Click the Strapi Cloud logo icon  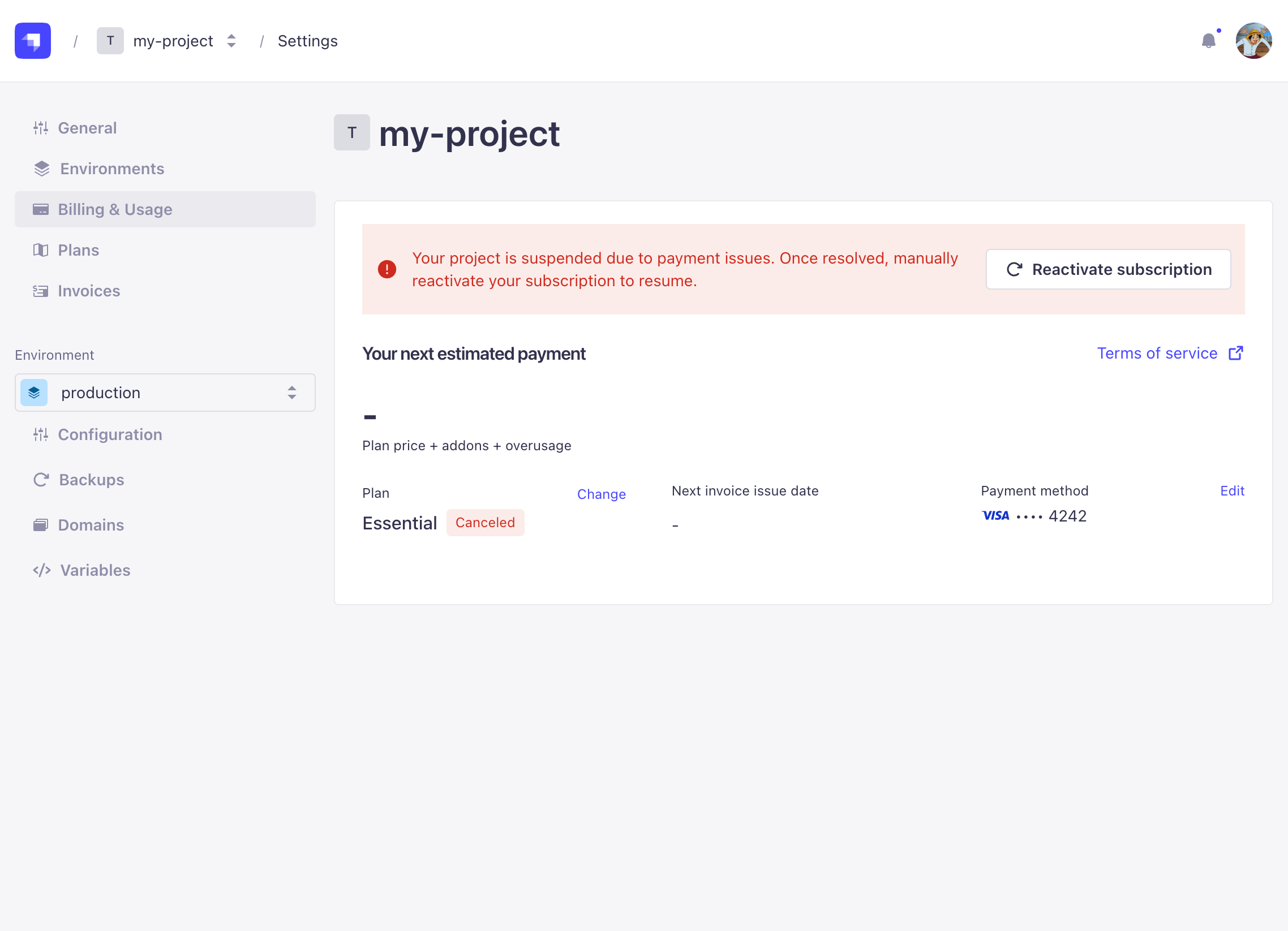32,40
